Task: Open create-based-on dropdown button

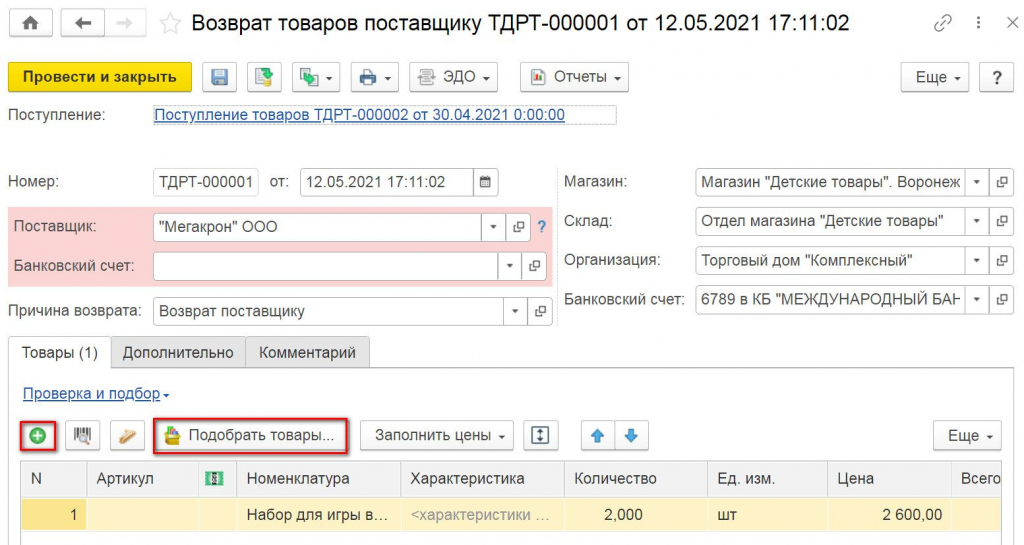Action: point(316,77)
